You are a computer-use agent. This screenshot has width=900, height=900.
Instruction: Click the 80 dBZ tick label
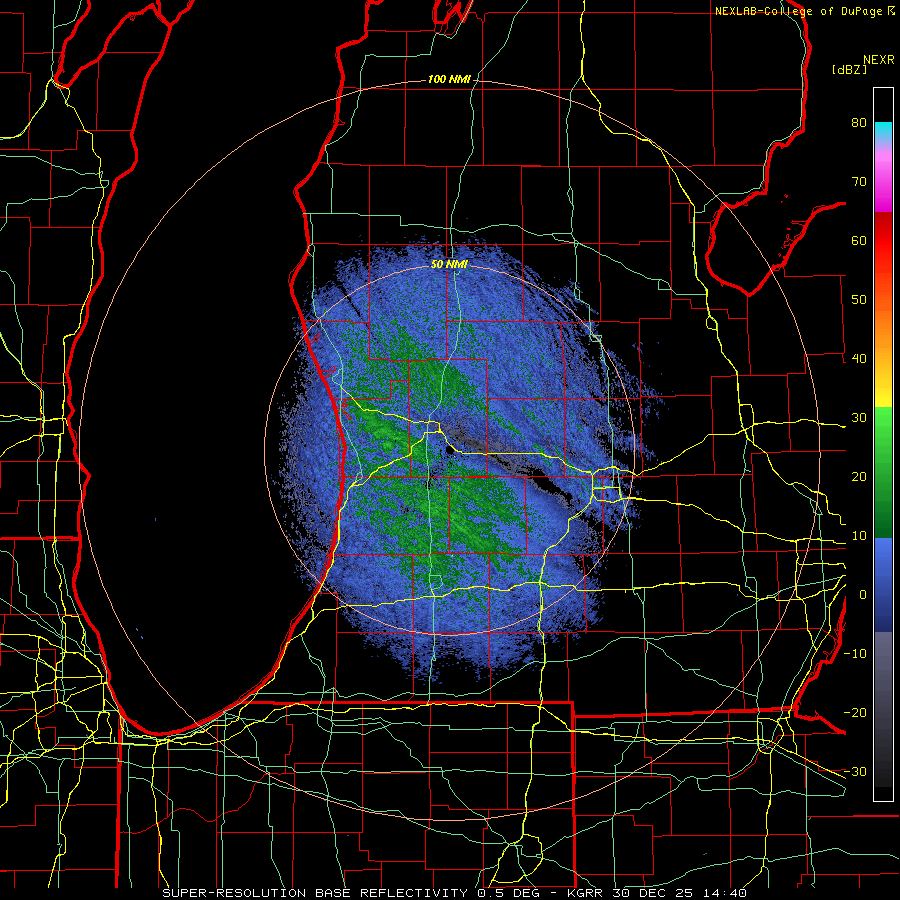tap(859, 122)
